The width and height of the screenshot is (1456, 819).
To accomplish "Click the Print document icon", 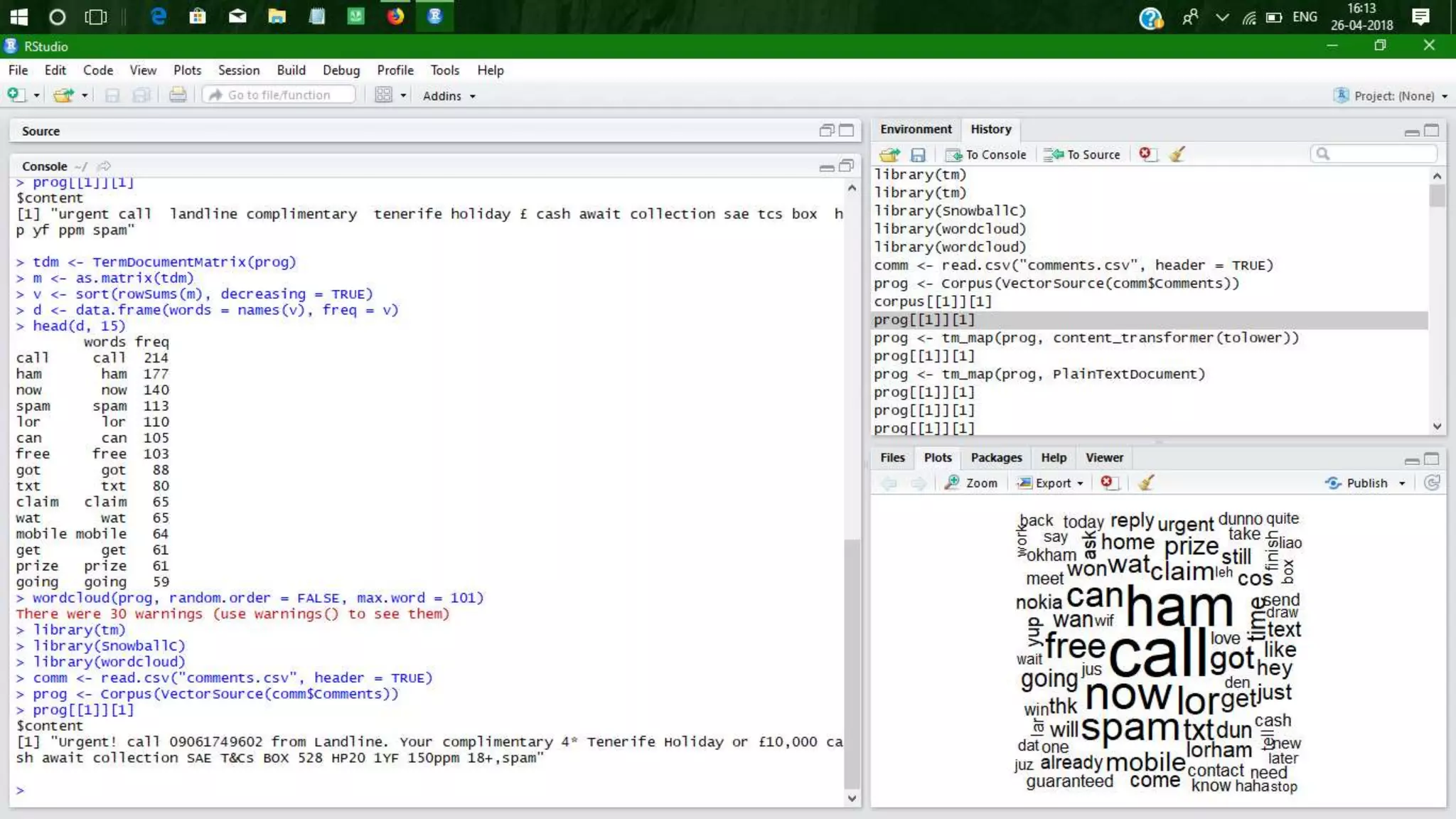I will [178, 95].
